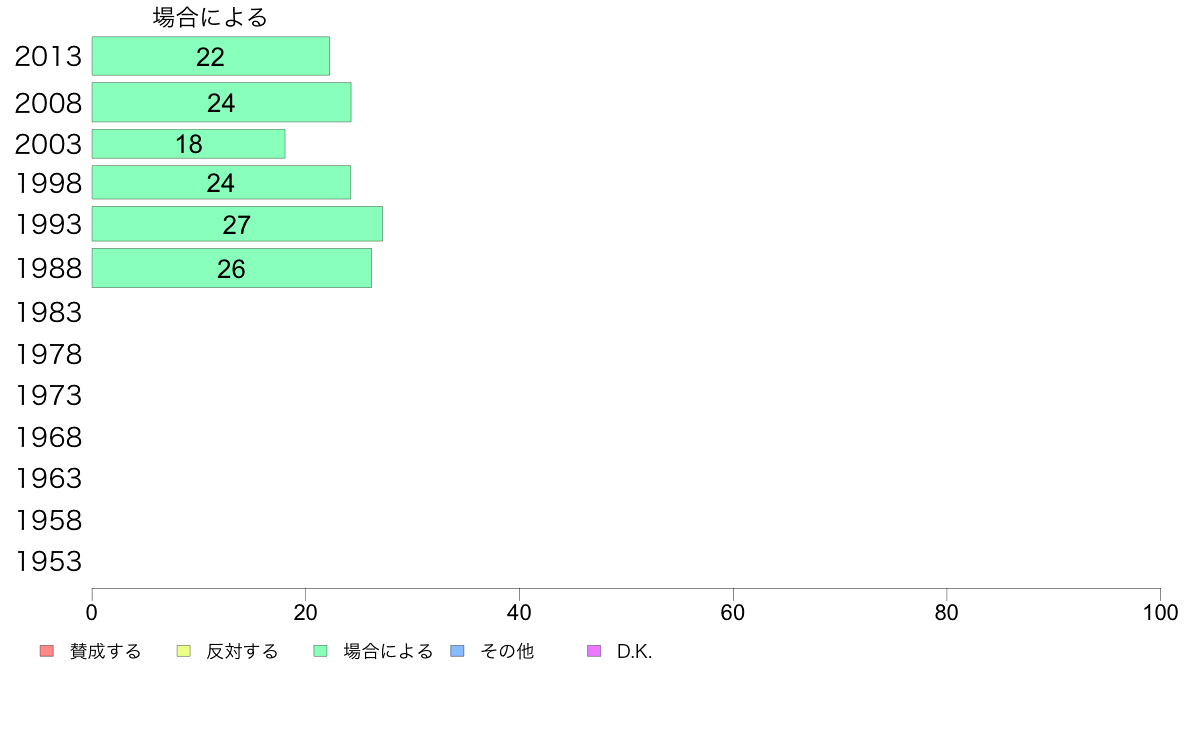This screenshot has width=1188, height=736.
Task: Toggle the その他 legend label
Action: click(507, 652)
